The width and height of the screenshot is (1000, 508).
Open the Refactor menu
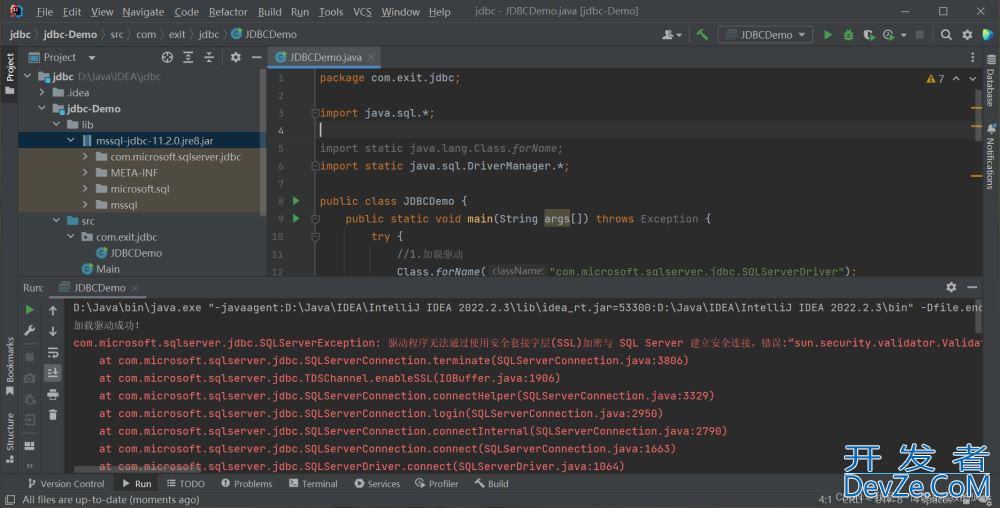(x=228, y=11)
